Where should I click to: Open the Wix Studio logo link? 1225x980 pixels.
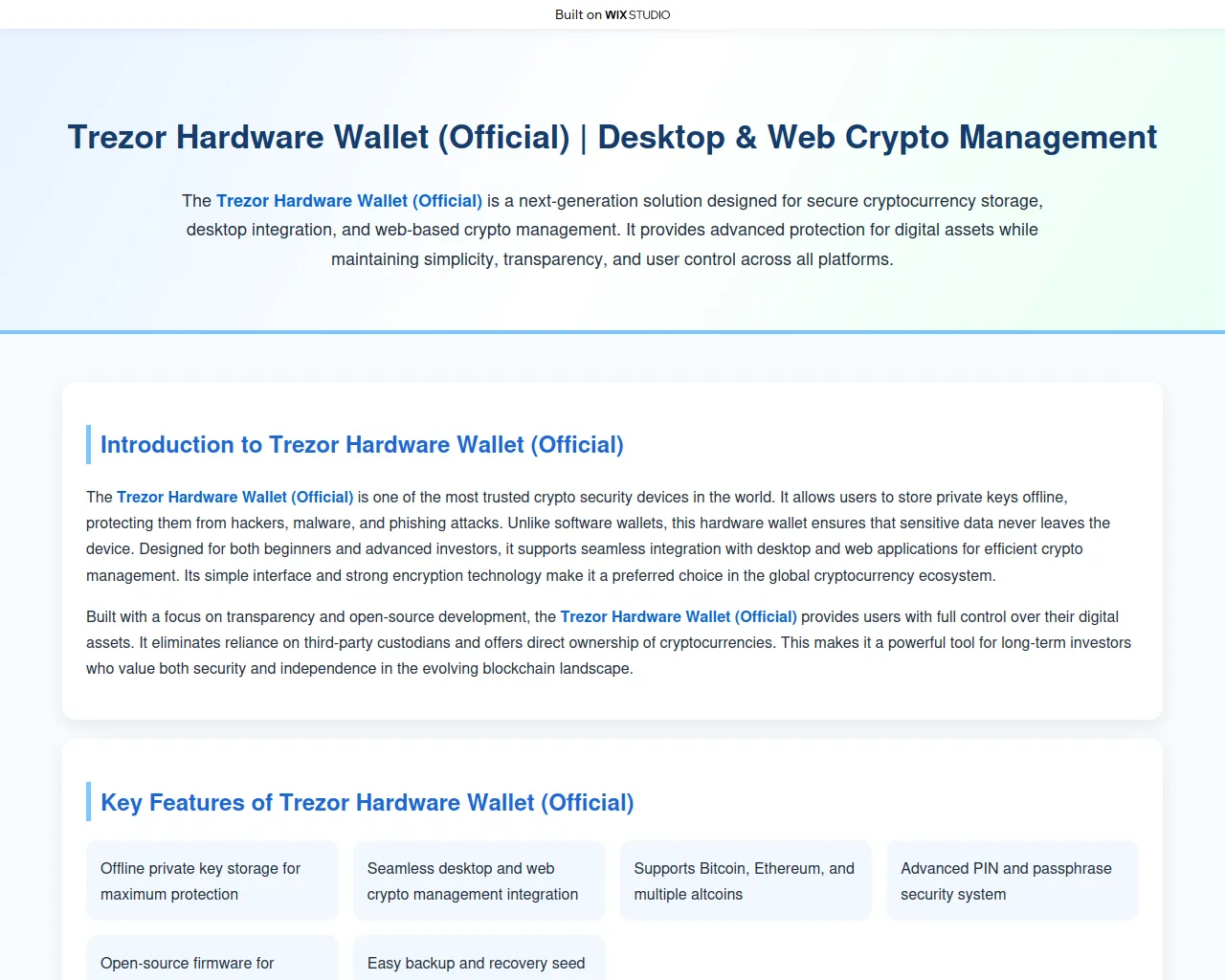tap(637, 14)
